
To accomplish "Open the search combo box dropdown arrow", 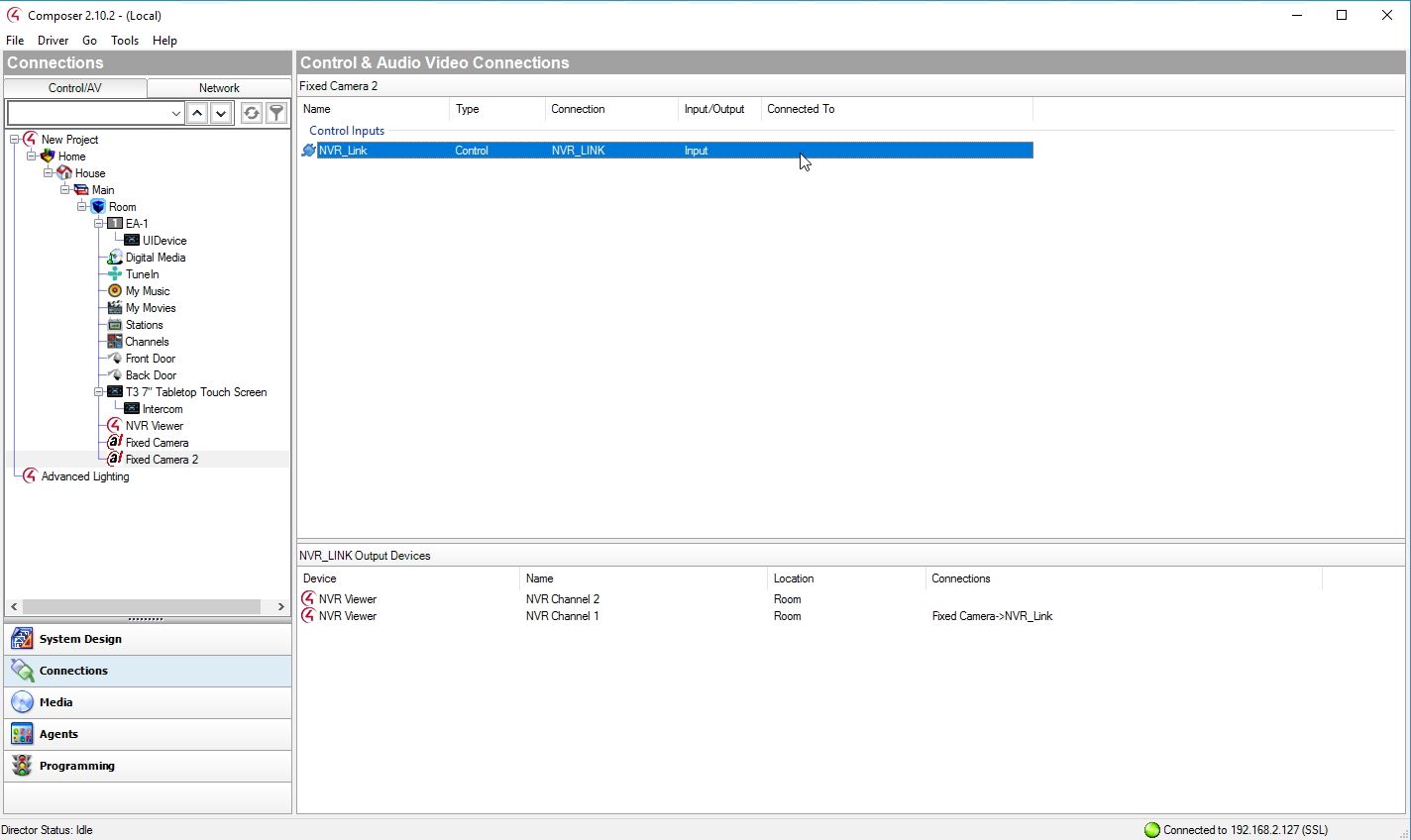I will [175, 113].
